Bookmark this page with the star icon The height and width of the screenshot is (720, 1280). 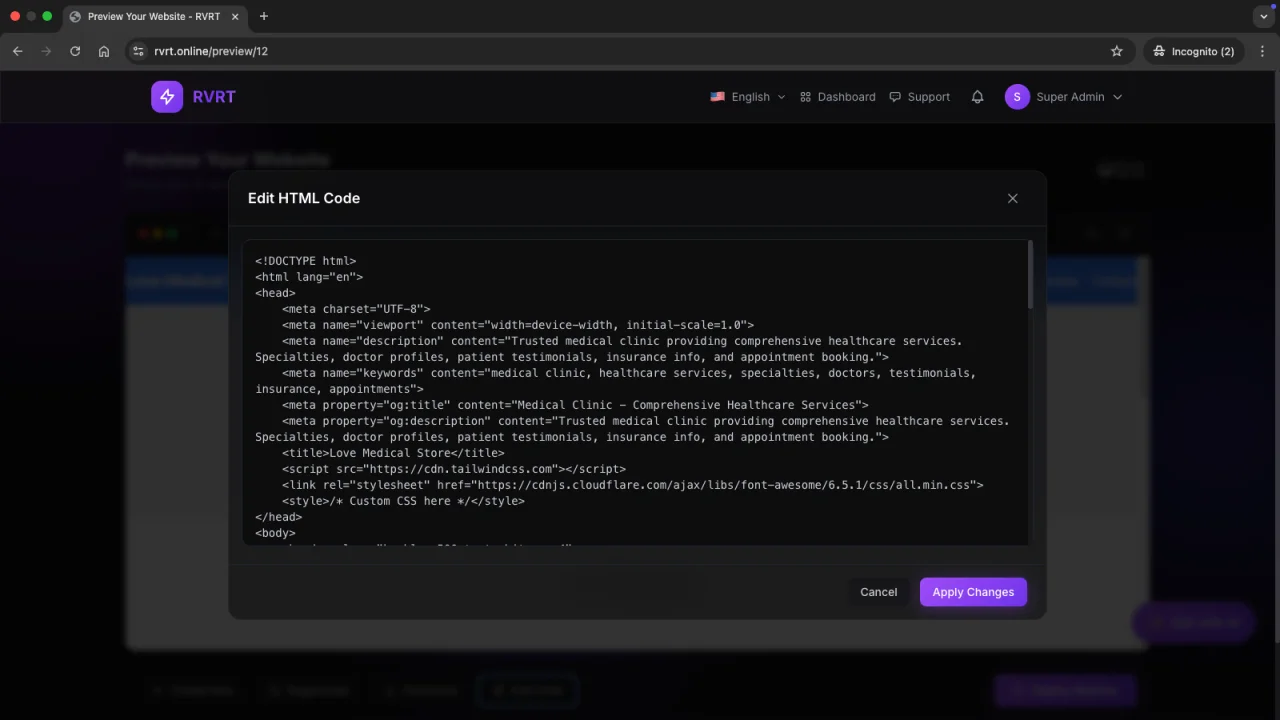1117,51
